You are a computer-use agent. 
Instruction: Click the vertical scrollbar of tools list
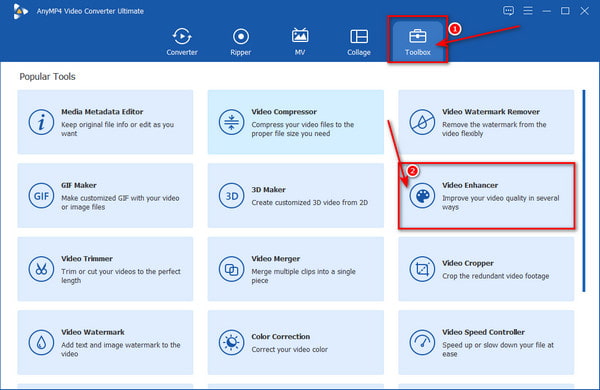pyautogui.click(x=584, y=191)
